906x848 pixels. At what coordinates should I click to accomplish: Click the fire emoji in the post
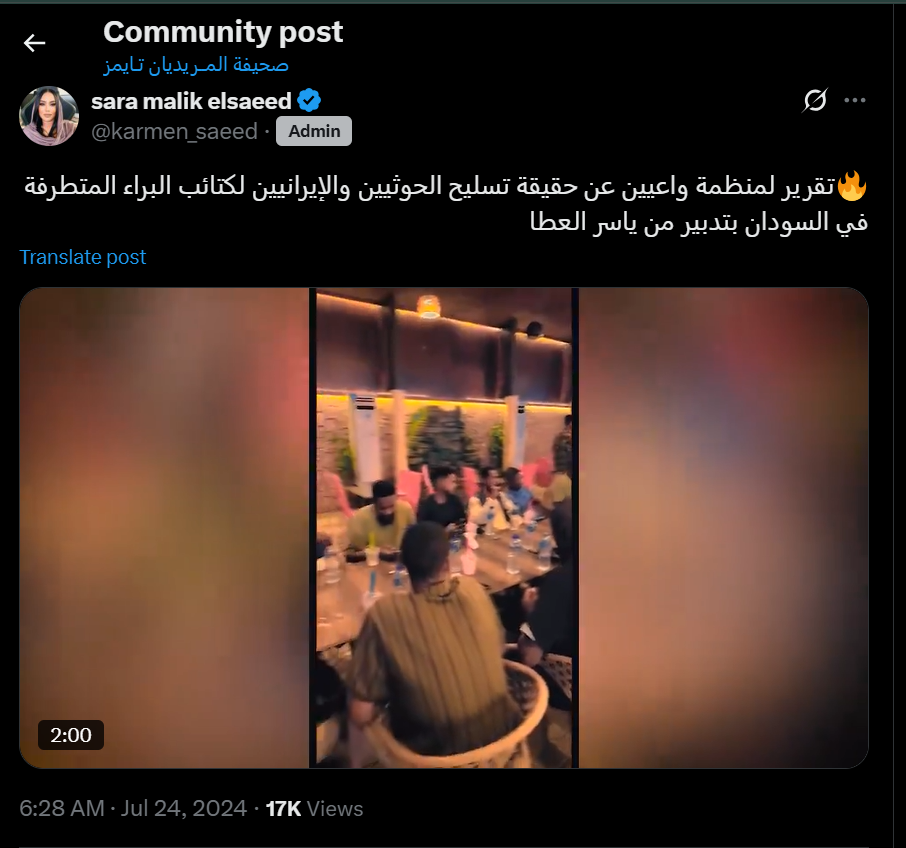852,186
